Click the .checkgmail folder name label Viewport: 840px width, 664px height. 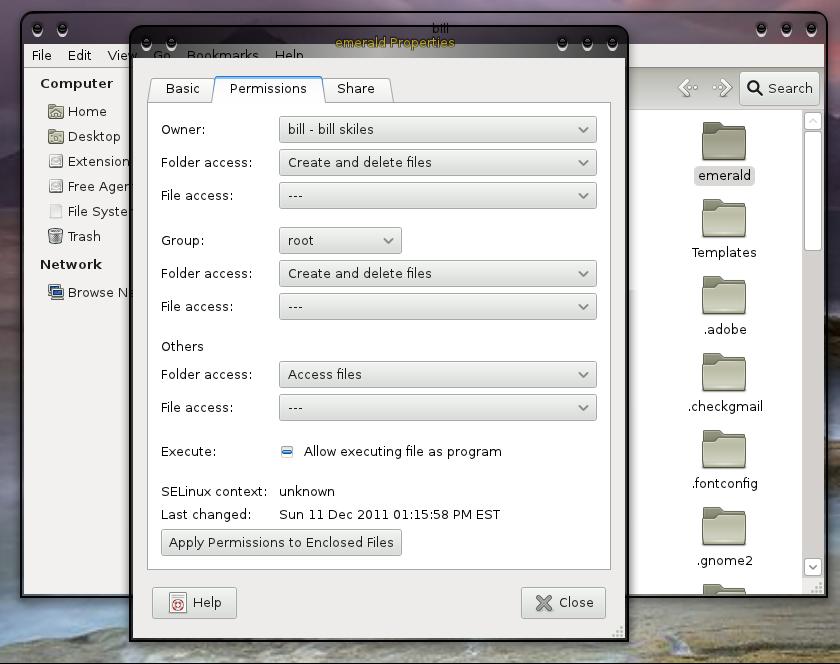pyautogui.click(x=725, y=407)
